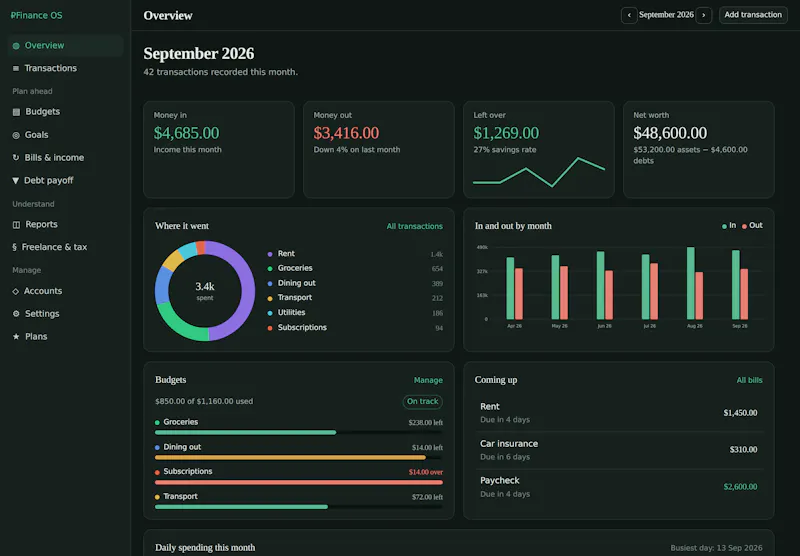Click the Subscriptions legend entry in Where it went
The width and height of the screenshot is (800, 556).
pyautogui.click(x=355, y=327)
